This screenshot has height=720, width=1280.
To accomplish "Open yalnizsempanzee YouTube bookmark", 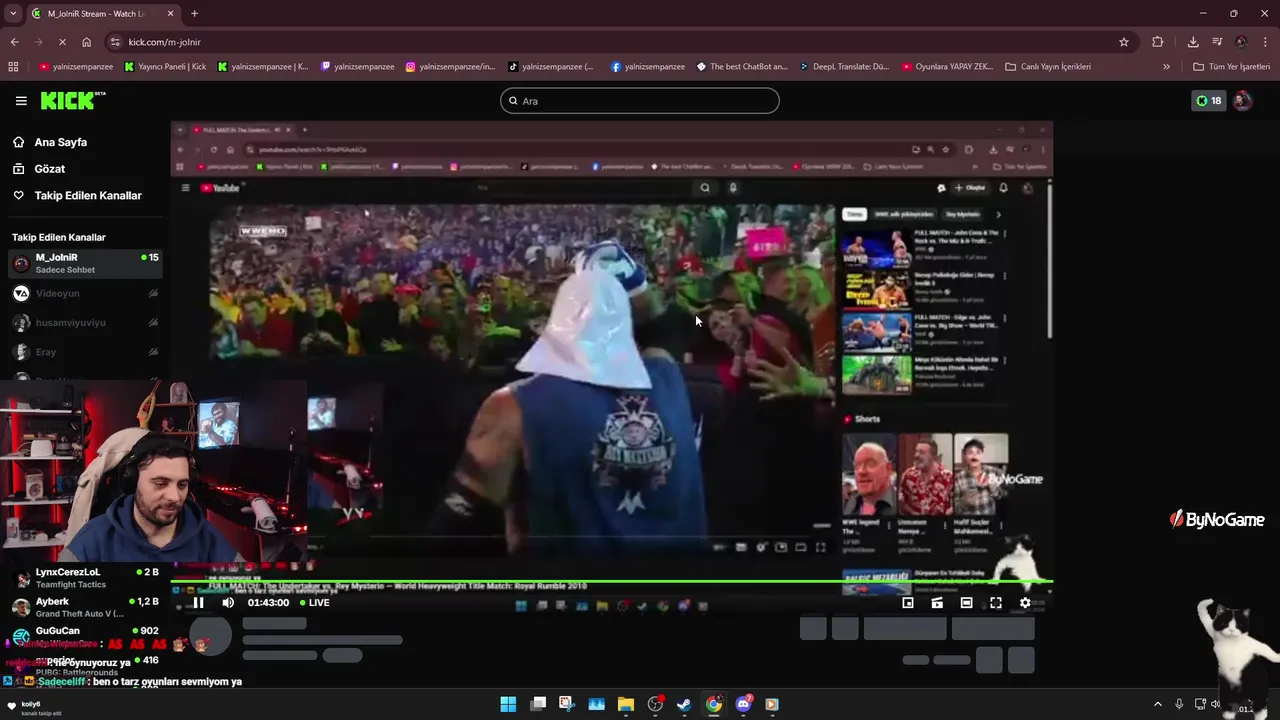I will [x=76, y=67].
